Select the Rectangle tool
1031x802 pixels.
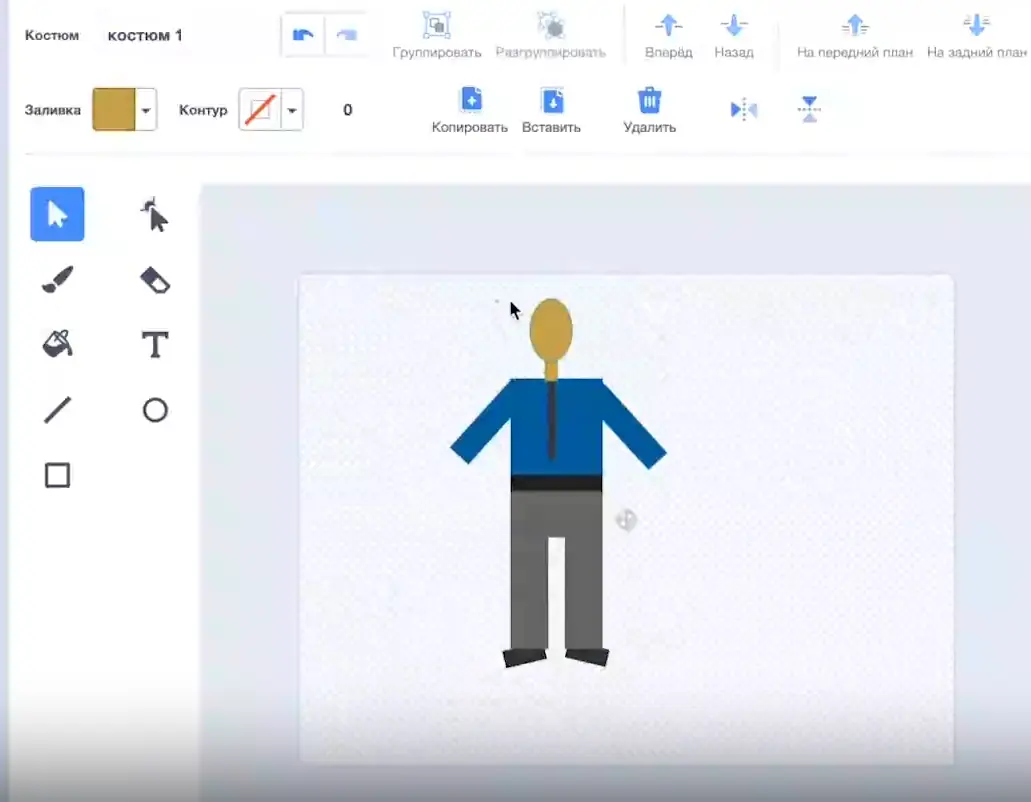click(57, 475)
